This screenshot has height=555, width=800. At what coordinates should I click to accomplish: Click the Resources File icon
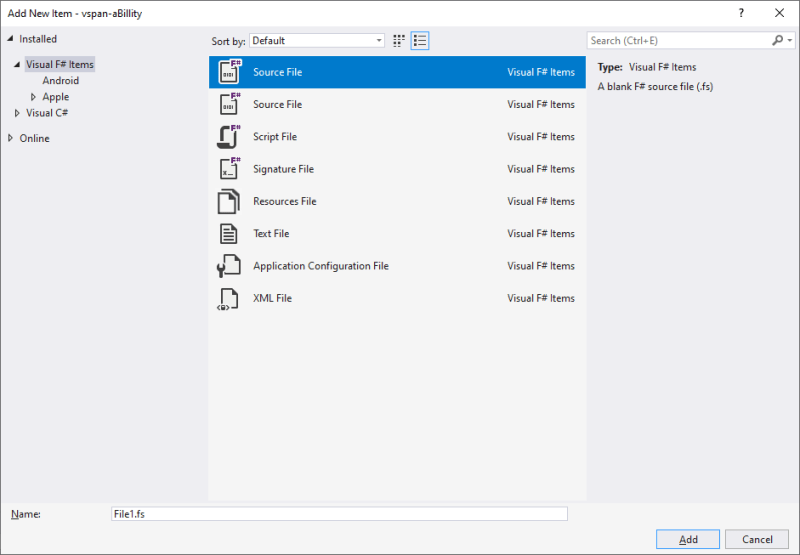[x=228, y=201]
